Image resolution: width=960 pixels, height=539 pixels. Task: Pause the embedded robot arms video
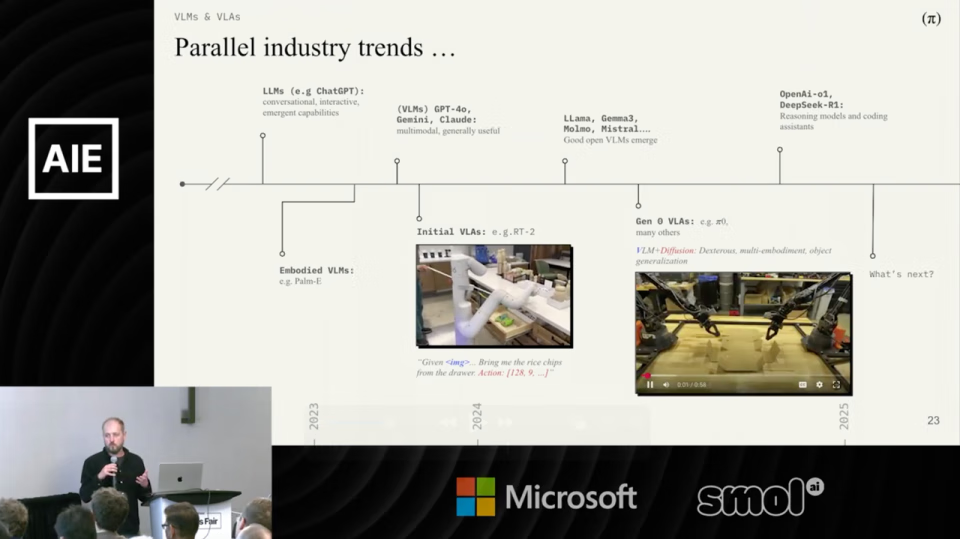[x=650, y=385]
